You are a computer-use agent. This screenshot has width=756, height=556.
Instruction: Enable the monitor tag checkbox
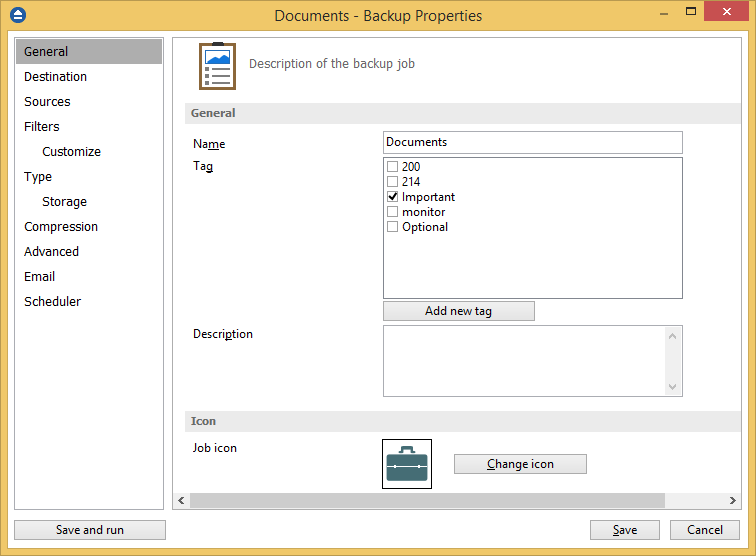[x=392, y=212]
